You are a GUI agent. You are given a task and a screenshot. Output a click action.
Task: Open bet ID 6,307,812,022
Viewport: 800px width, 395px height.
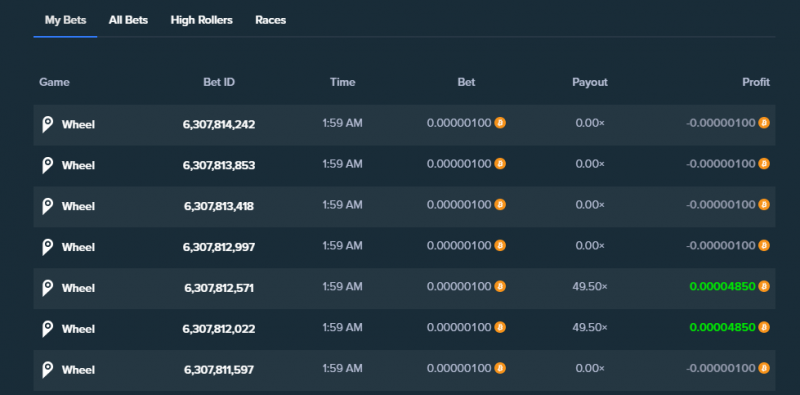[219, 329]
